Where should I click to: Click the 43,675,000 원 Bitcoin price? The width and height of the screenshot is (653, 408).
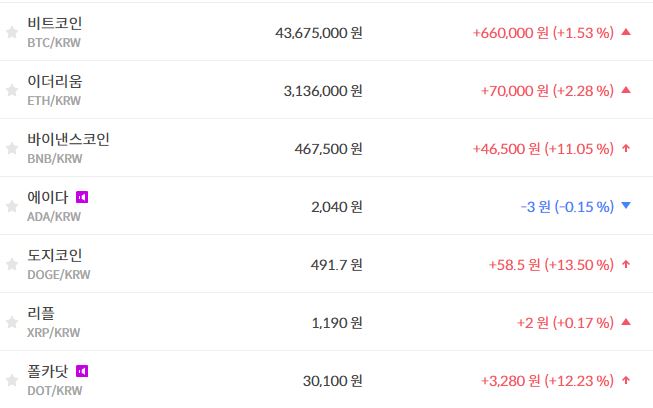coord(318,33)
